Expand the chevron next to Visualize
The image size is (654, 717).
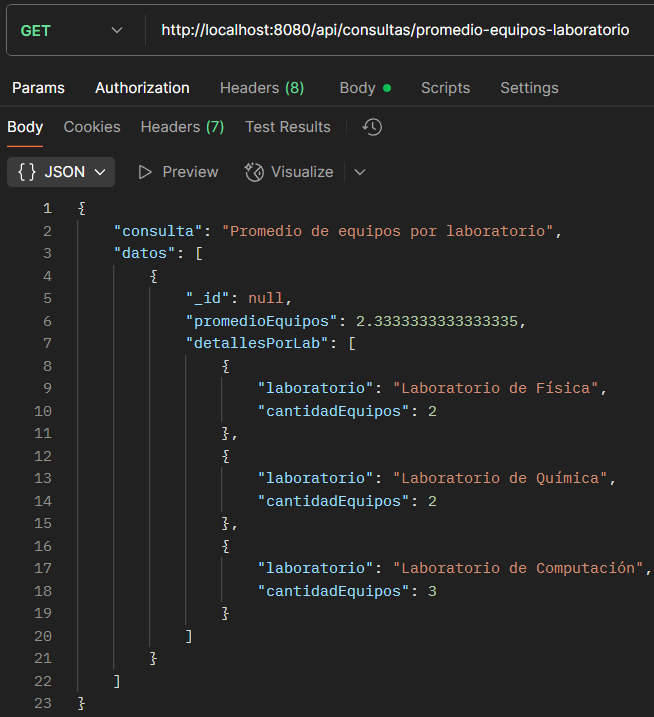(360, 172)
